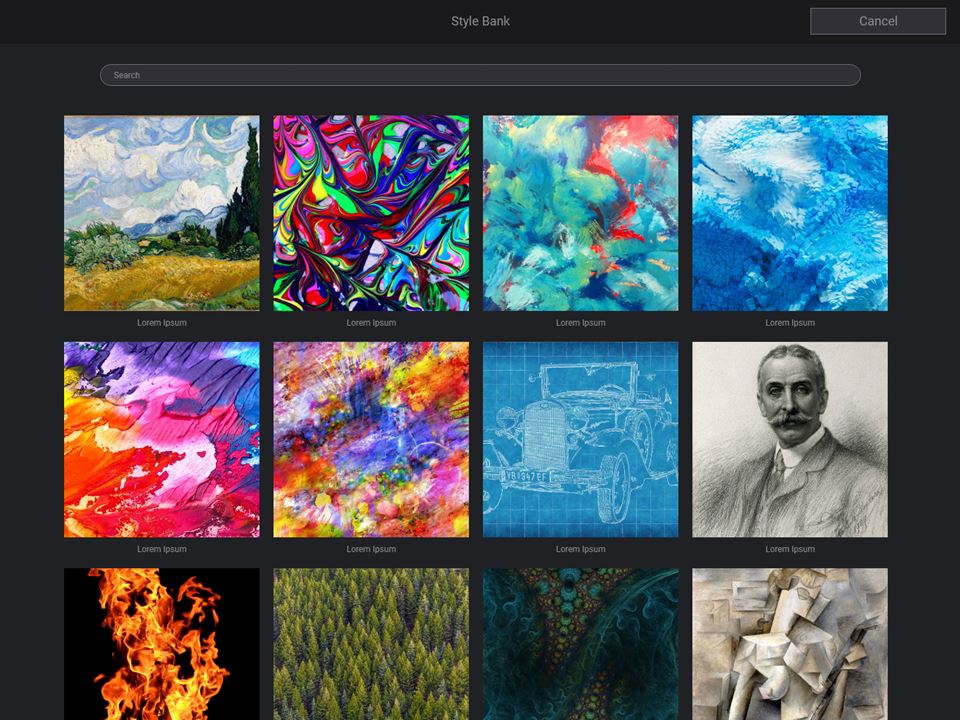Pick the blue vintage car blueprint style
The height and width of the screenshot is (720, 960).
[x=580, y=440]
